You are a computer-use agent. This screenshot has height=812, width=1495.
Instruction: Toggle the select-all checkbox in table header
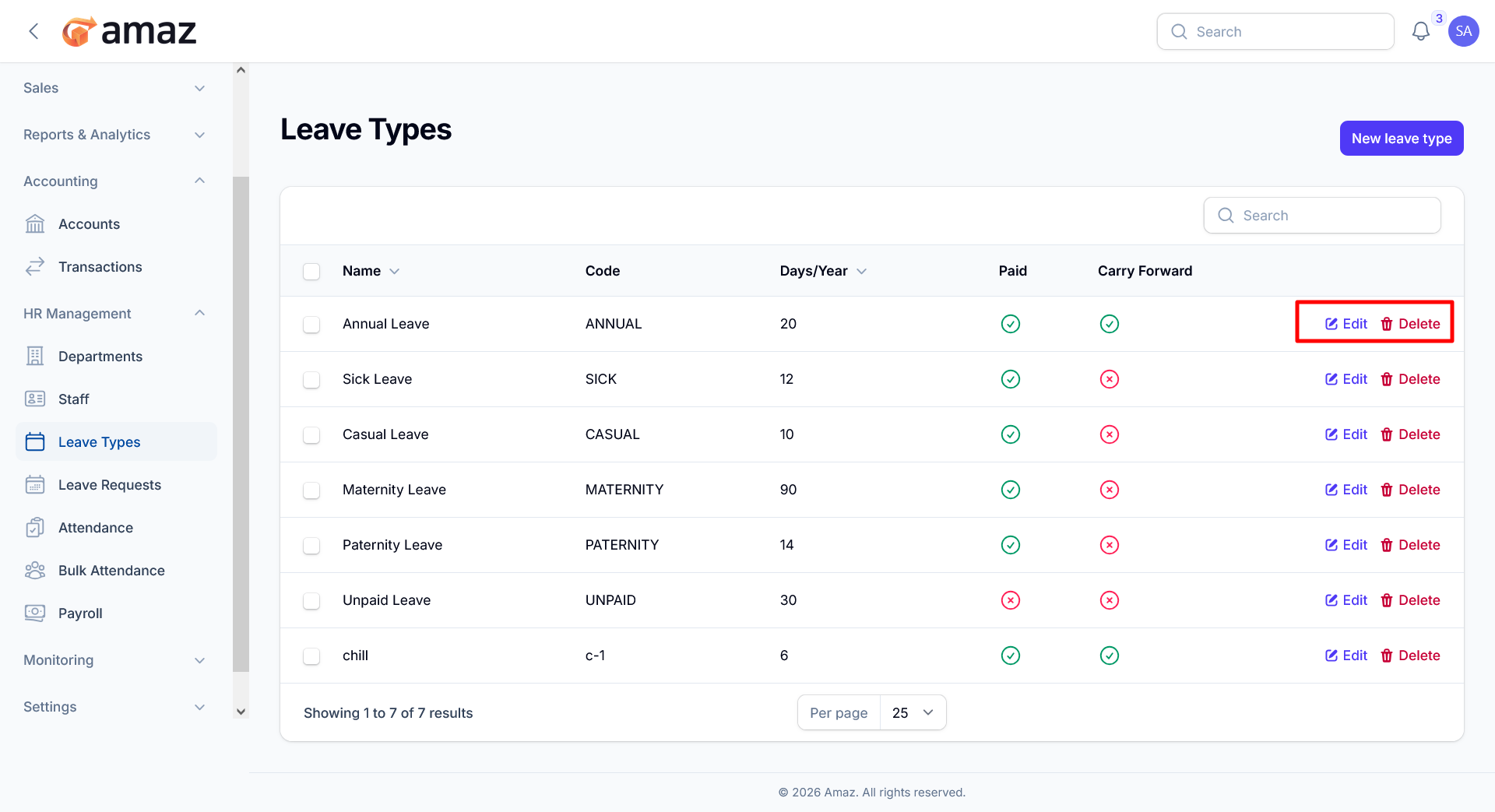tap(311, 271)
